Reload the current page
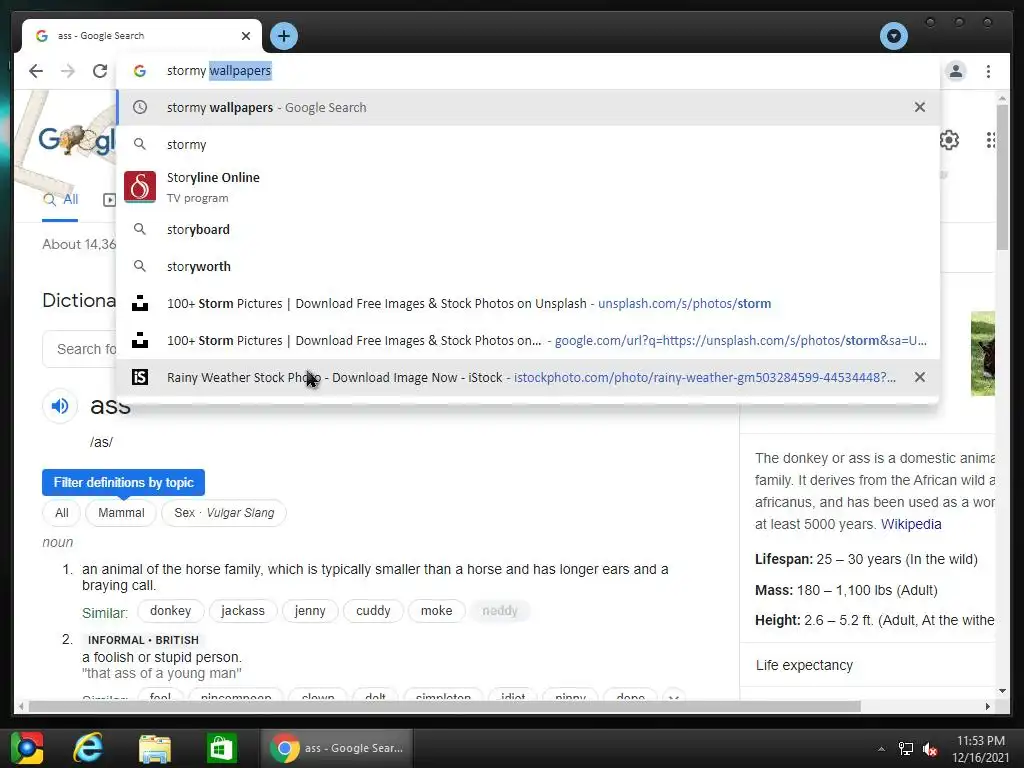 [99, 71]
